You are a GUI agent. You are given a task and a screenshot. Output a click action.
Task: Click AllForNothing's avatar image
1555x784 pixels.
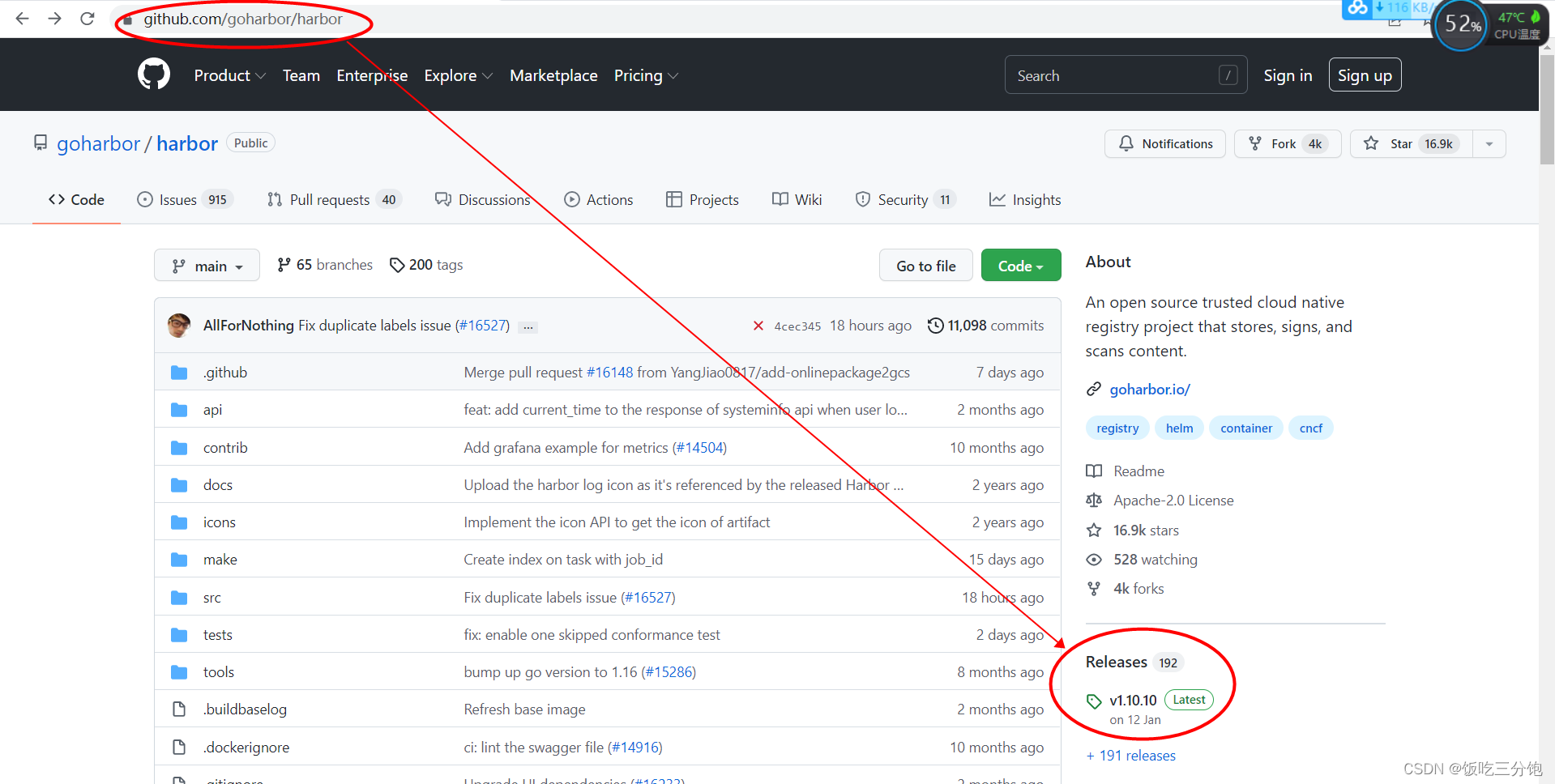179,326
